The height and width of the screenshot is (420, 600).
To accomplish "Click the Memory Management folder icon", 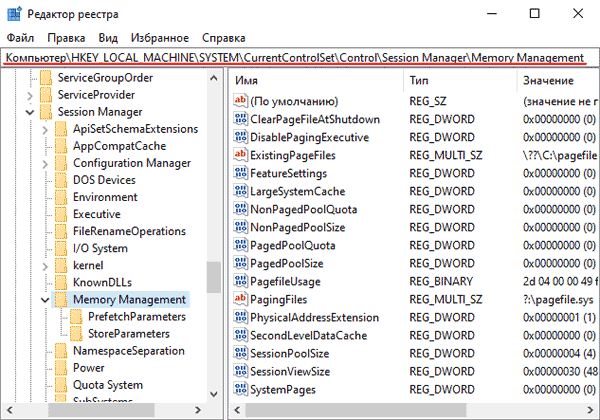I will pyautogui.click(x=61, y=300).
